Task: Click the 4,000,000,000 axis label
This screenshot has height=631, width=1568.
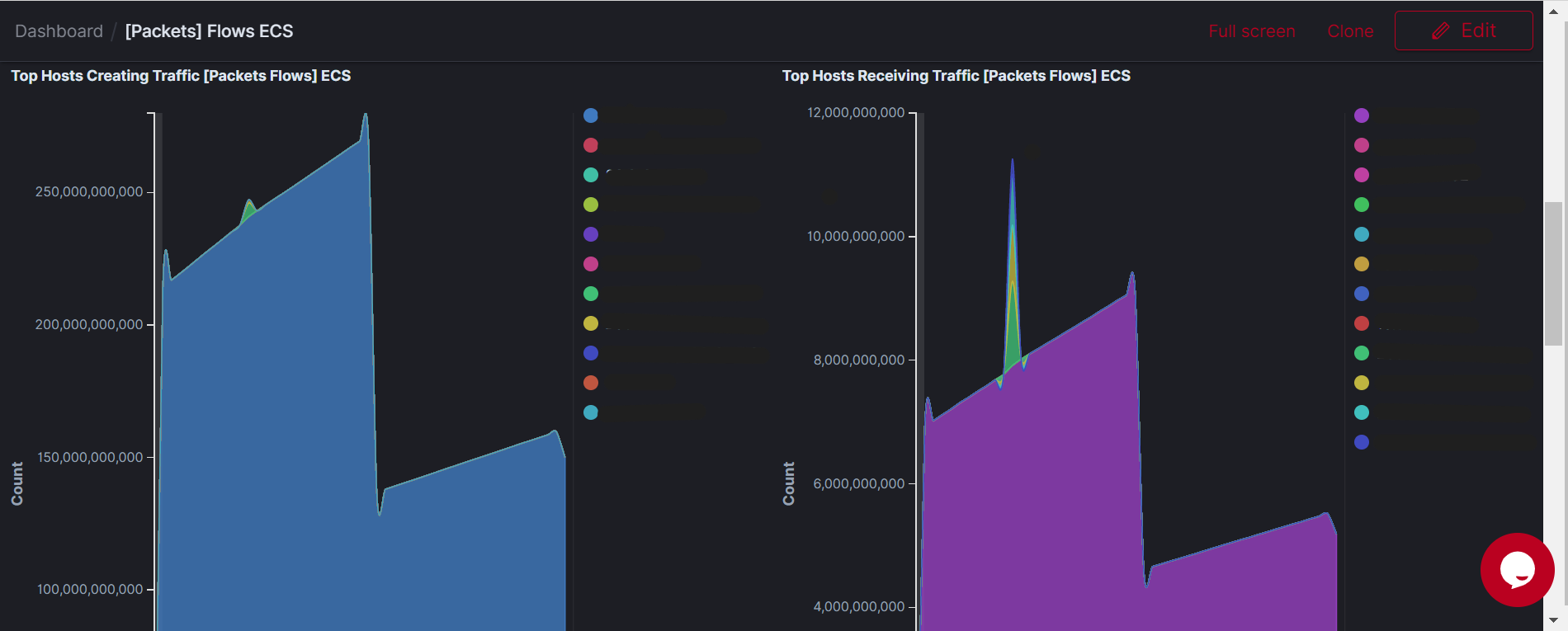Action: pos(859,607)
